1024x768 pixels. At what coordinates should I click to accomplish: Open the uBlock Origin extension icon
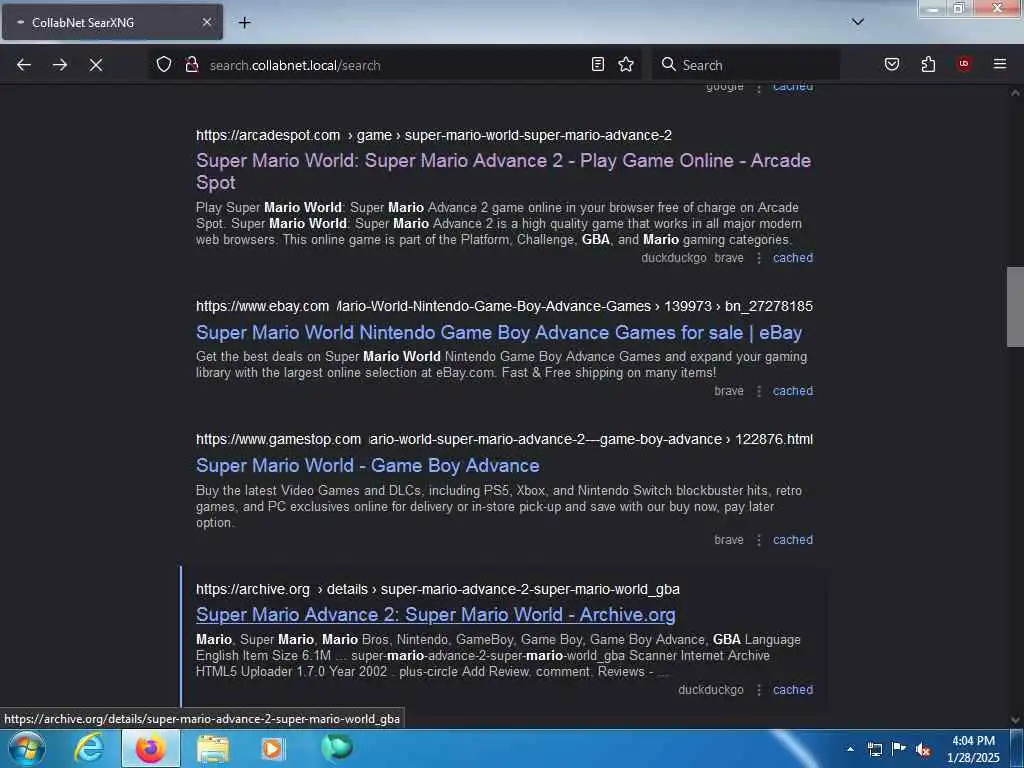tap(964, 64)
